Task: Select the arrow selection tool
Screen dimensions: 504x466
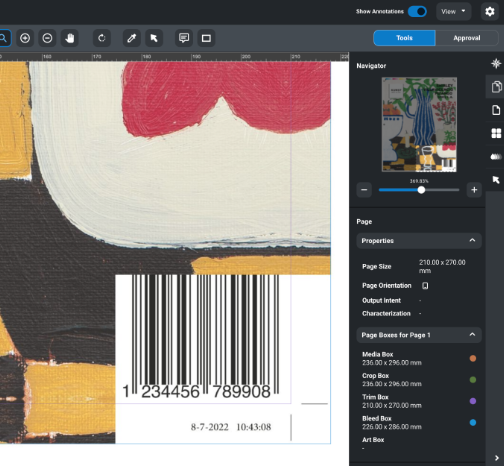Action: [154, 38]
